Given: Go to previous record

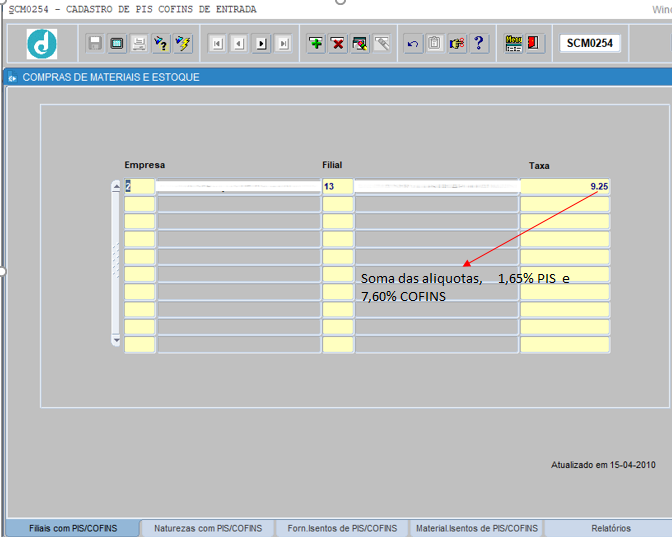Looking at the screenshot, I should (x=239, y=43).
